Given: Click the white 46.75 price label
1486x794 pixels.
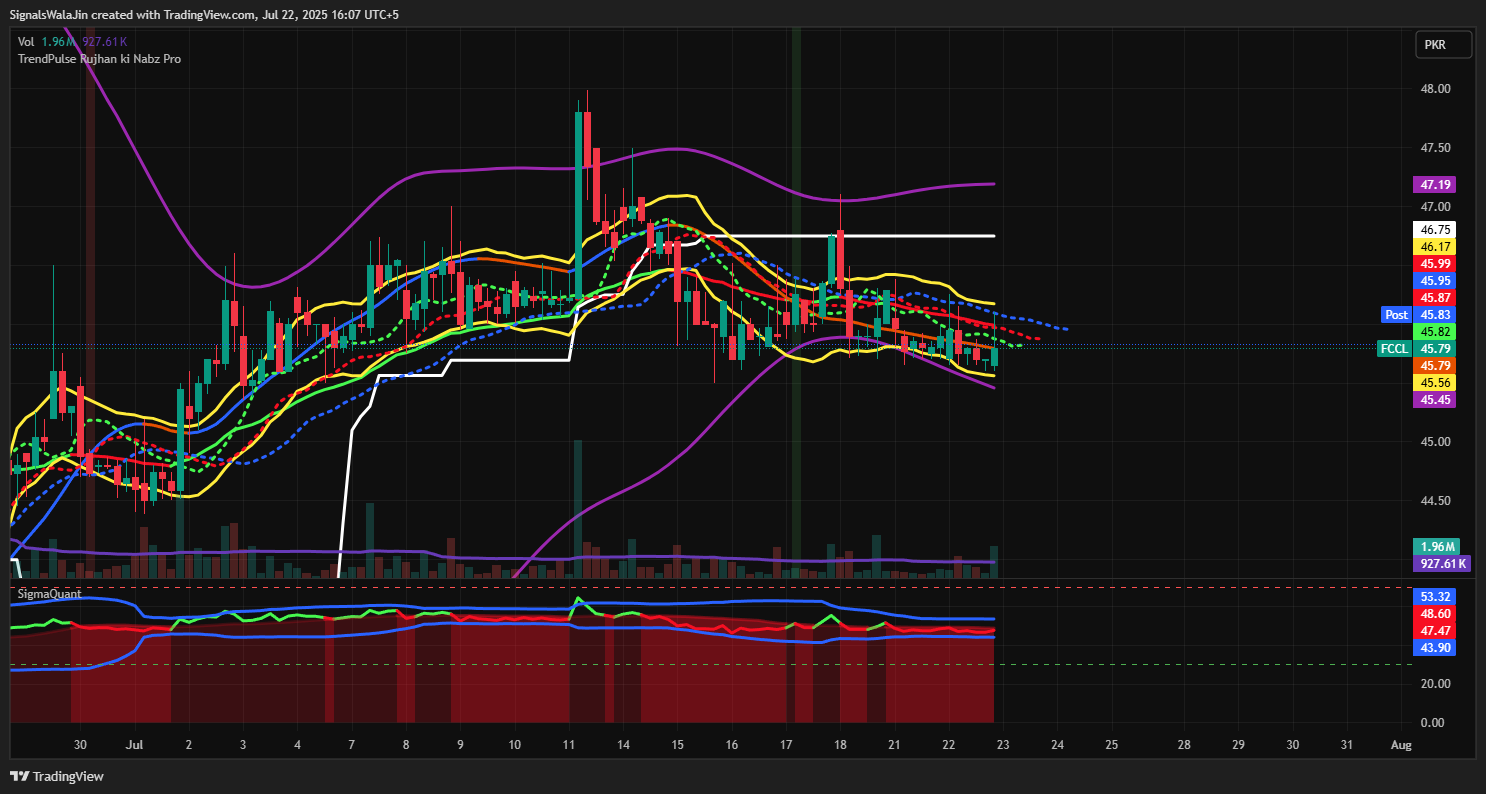Looking at the screenshot, I should point(1435,229).
